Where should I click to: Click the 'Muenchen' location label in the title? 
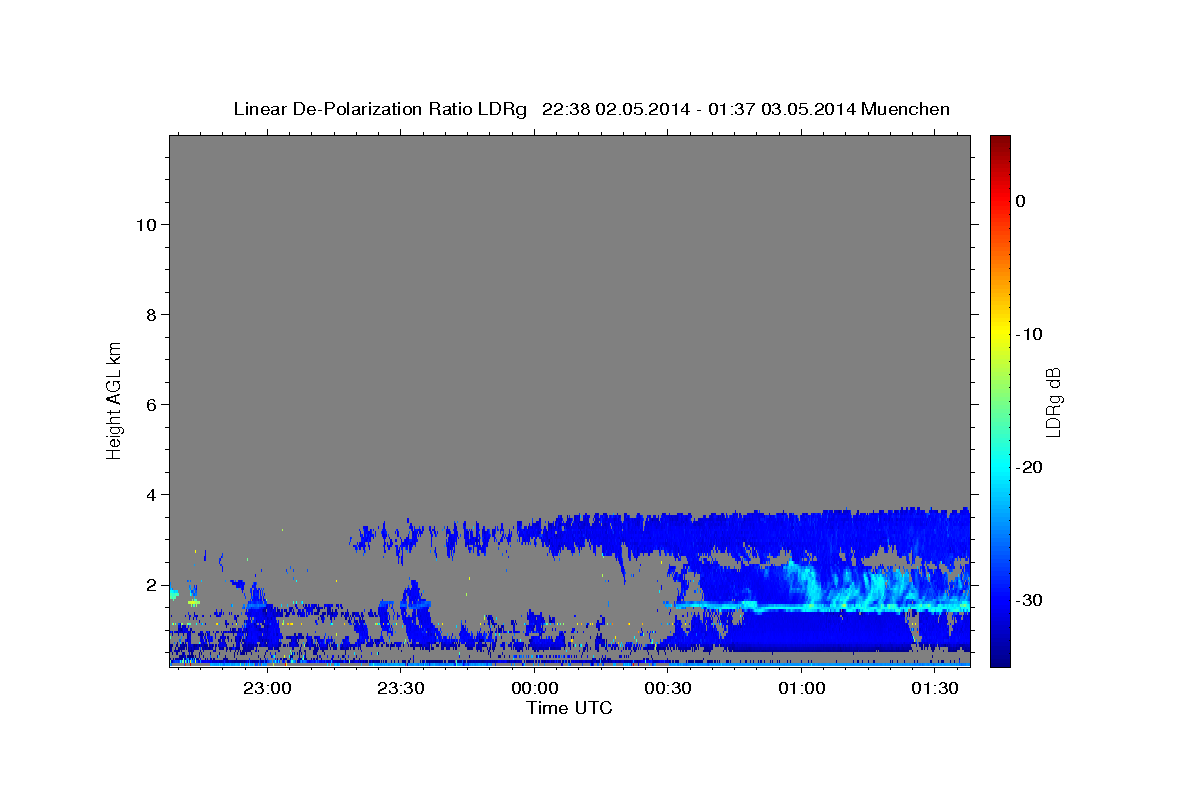[907, 109]
